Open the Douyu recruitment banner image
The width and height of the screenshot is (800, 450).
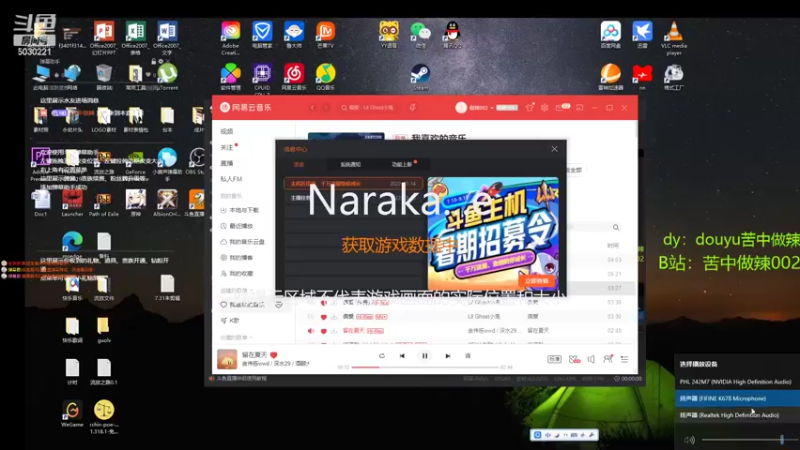[x=492, y=233]
